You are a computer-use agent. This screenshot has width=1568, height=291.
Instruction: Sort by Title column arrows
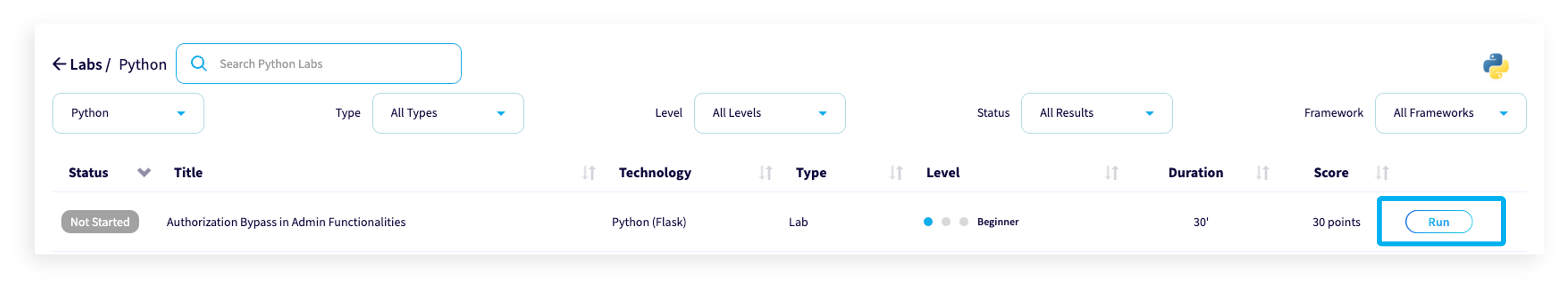pos(588,173)
